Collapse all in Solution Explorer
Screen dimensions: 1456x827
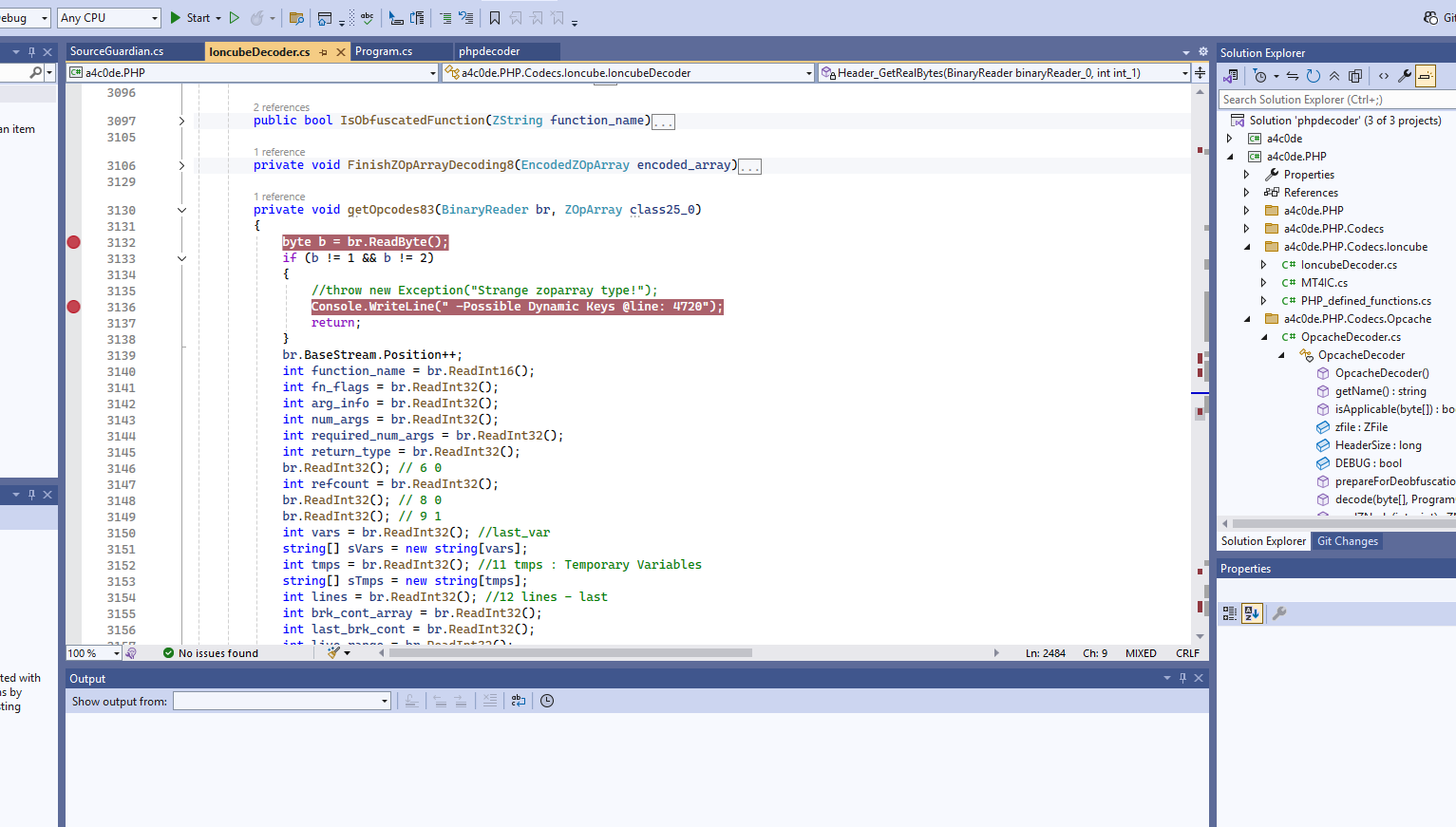[1334, 76]
